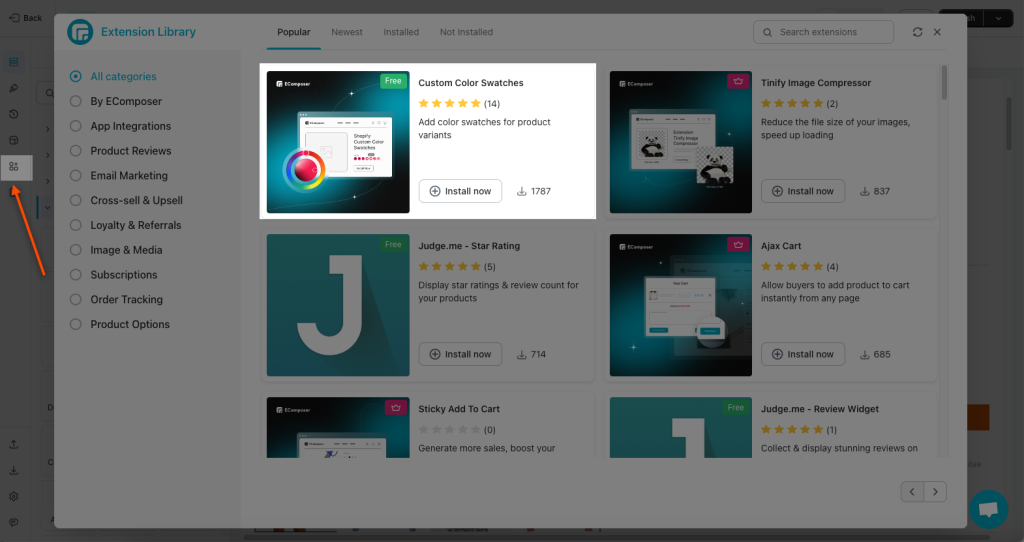This screenshot has height=542, width=1024.
Task: Select the App Integrations category
Action: [x=120, y=126]
